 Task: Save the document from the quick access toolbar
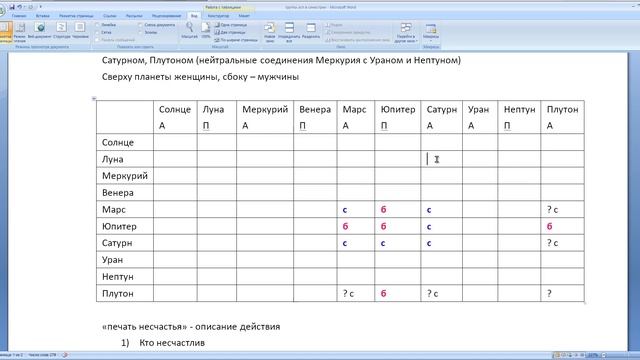click(12, 7)
